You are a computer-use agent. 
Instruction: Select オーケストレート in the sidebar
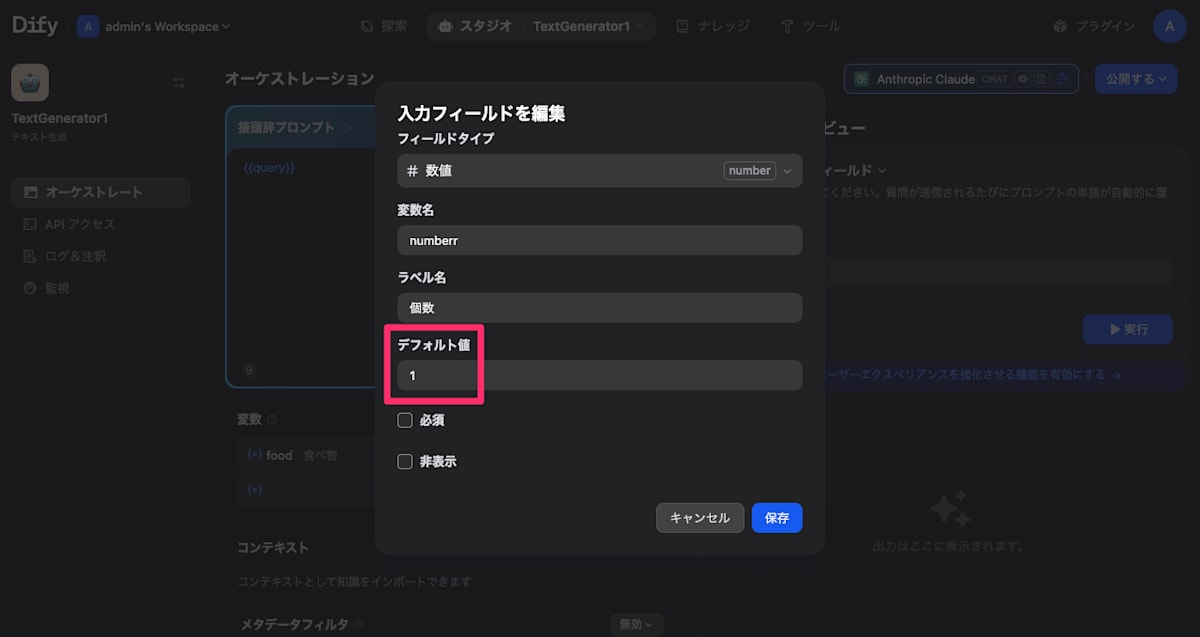point(100,192)
